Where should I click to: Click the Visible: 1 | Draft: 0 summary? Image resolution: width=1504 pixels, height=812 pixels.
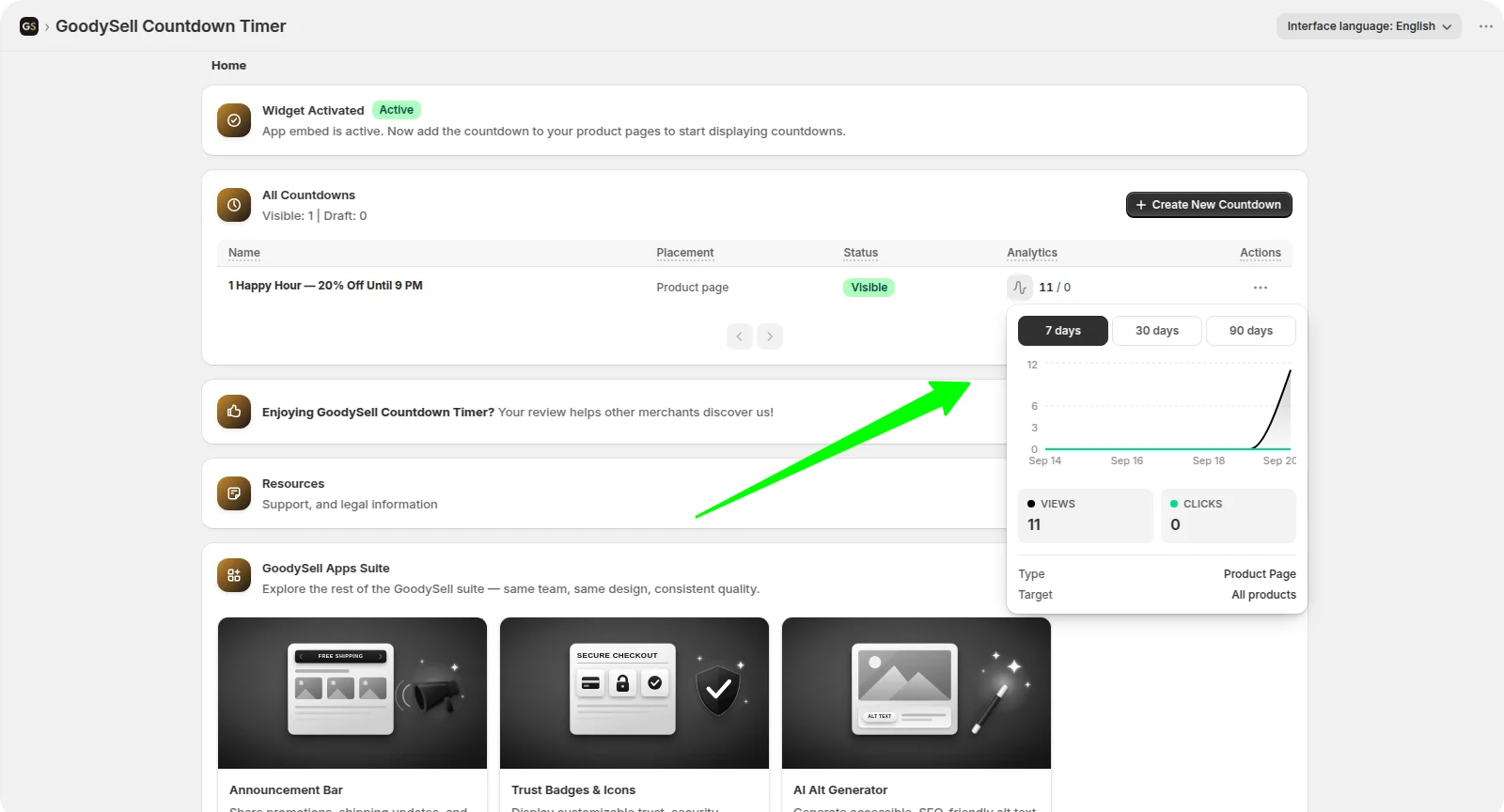(315, 216)
